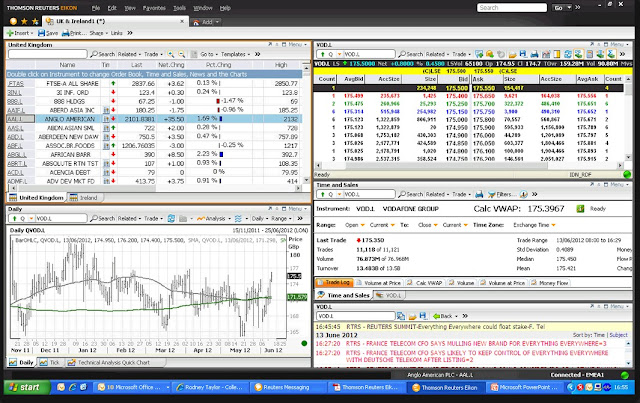Click the Print toolbar icon
The image size is (640, 403).
[x=65, y=33]
